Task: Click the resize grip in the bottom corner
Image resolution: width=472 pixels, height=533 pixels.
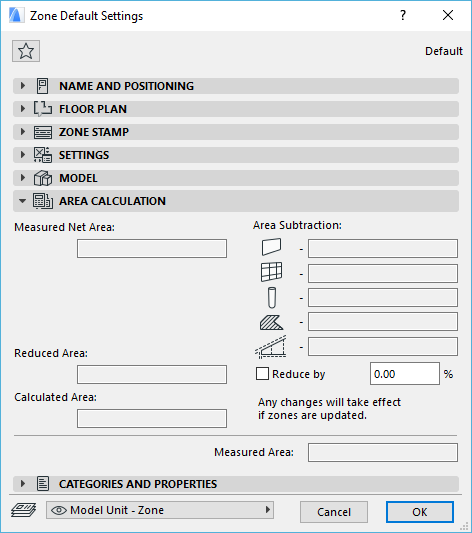Action: coord(464,526)
